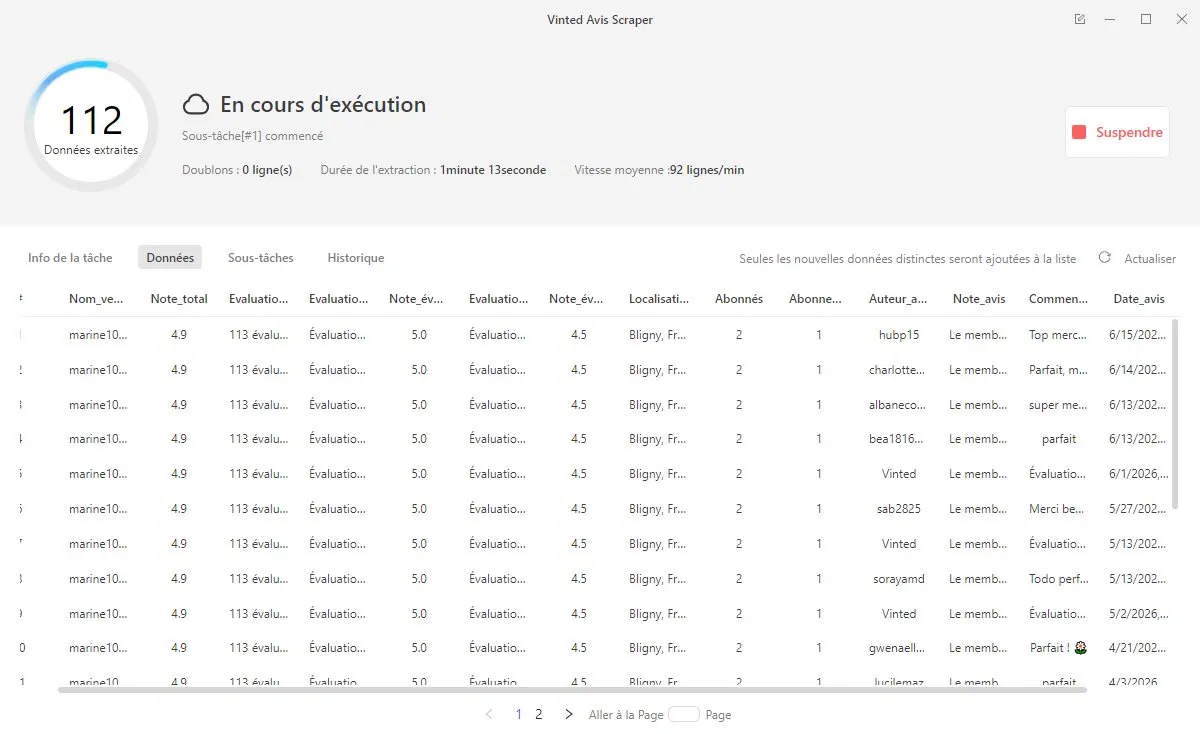Open the Historique tab
This screenshot has height=734, width=1200.
click(x=356, y=258)
